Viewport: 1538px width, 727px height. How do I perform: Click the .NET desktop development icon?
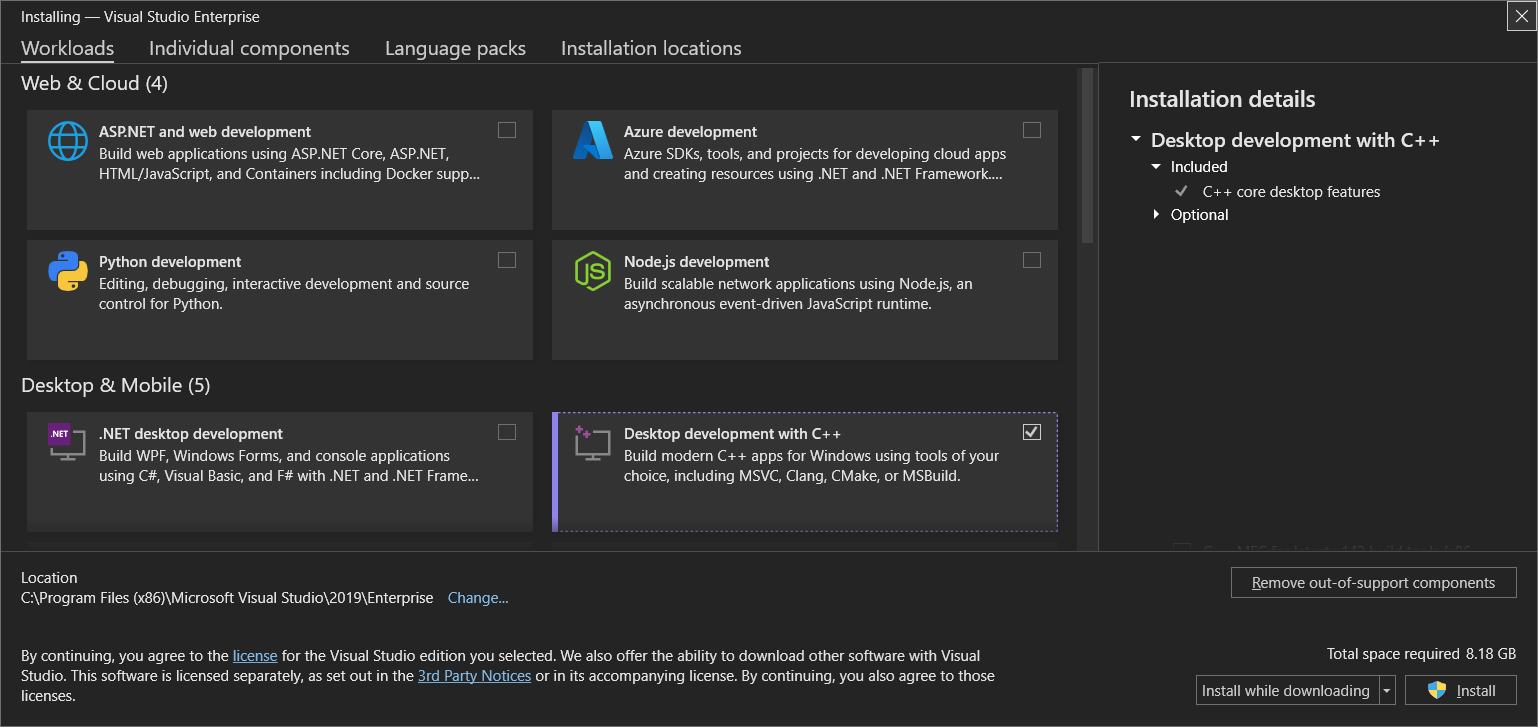67,442
